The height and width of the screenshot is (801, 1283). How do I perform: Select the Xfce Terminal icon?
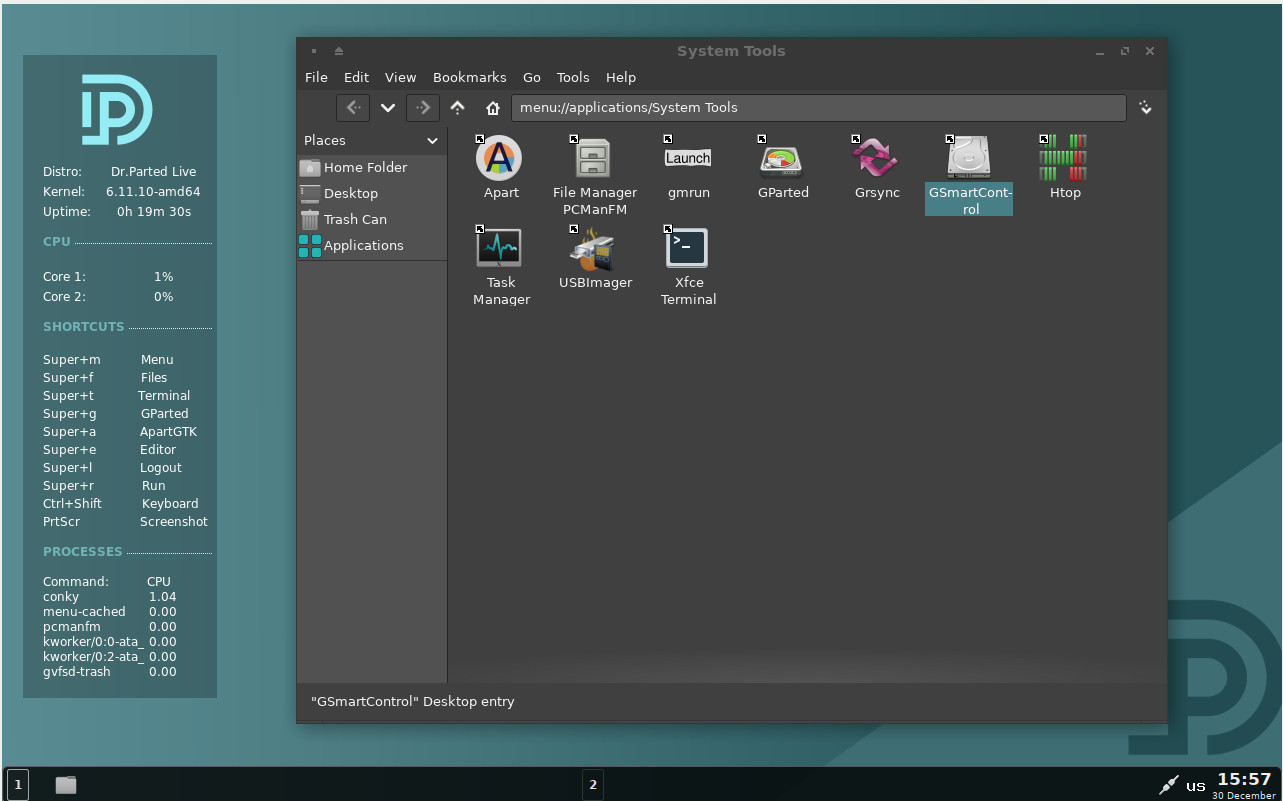(x=688, y=248)
